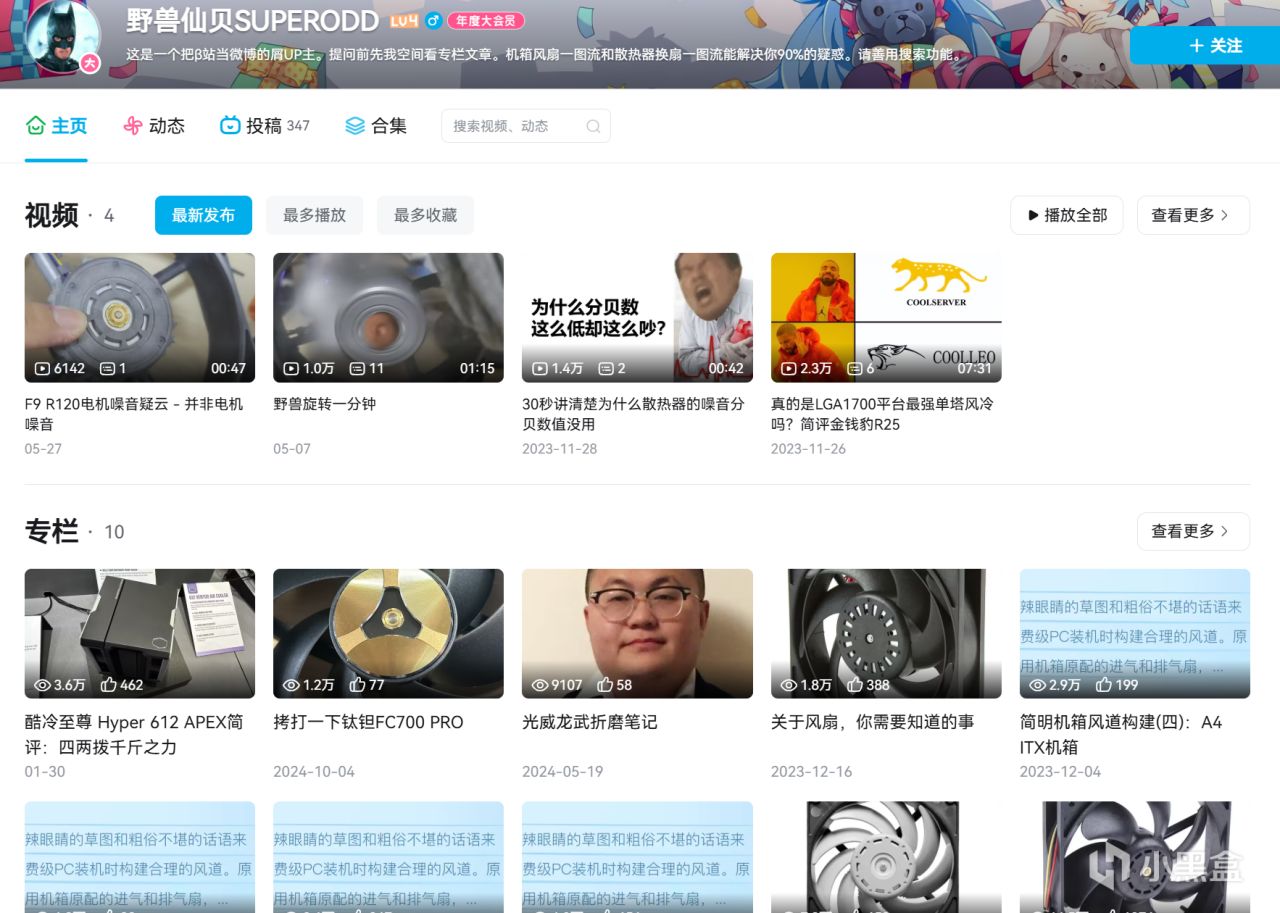1280x913 pixels.
Task: Click the 2023-12-16 article date
Action: point(811,772)
